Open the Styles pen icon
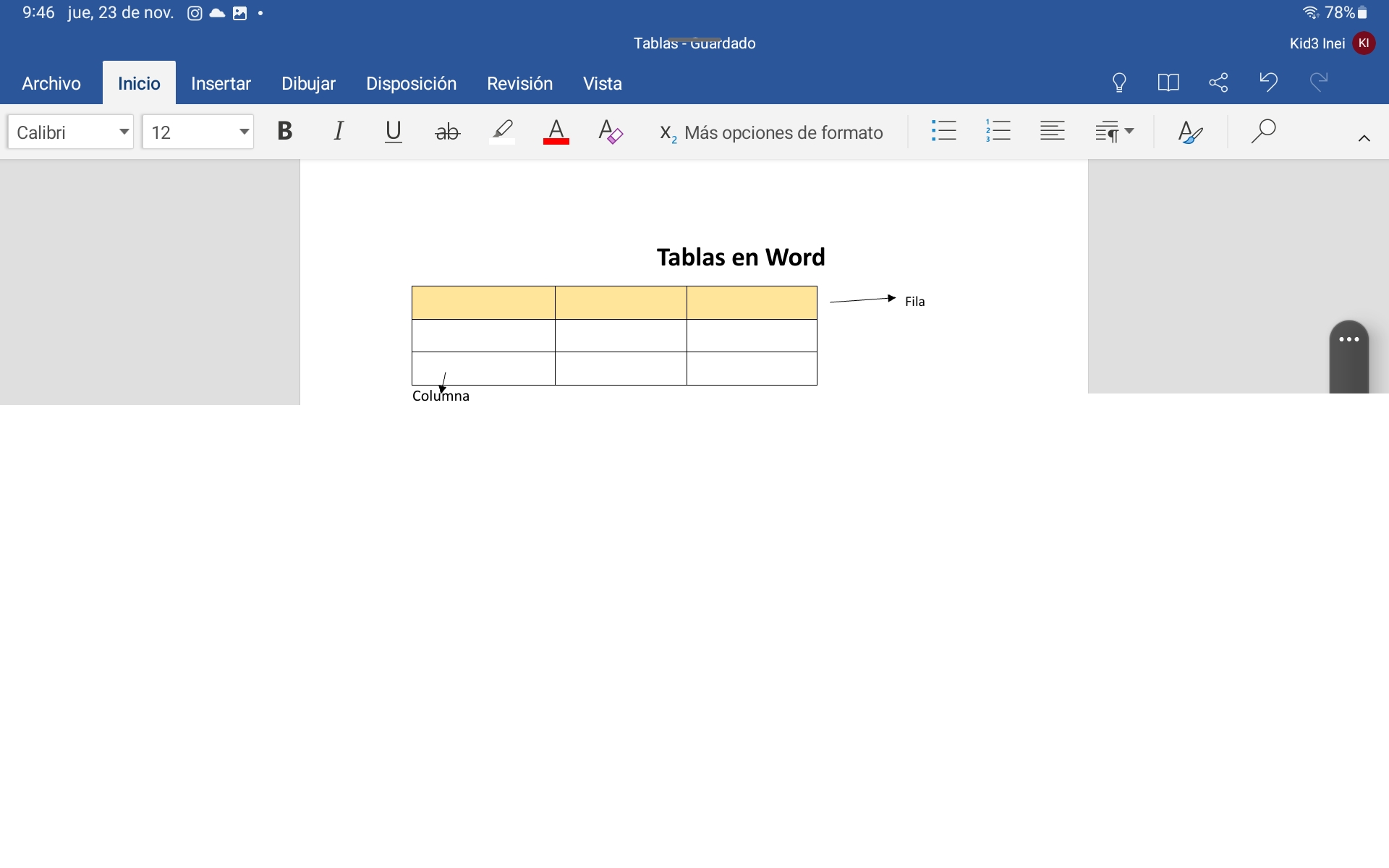This screenshot has width=1389, height=868. tap(1190, 132)
